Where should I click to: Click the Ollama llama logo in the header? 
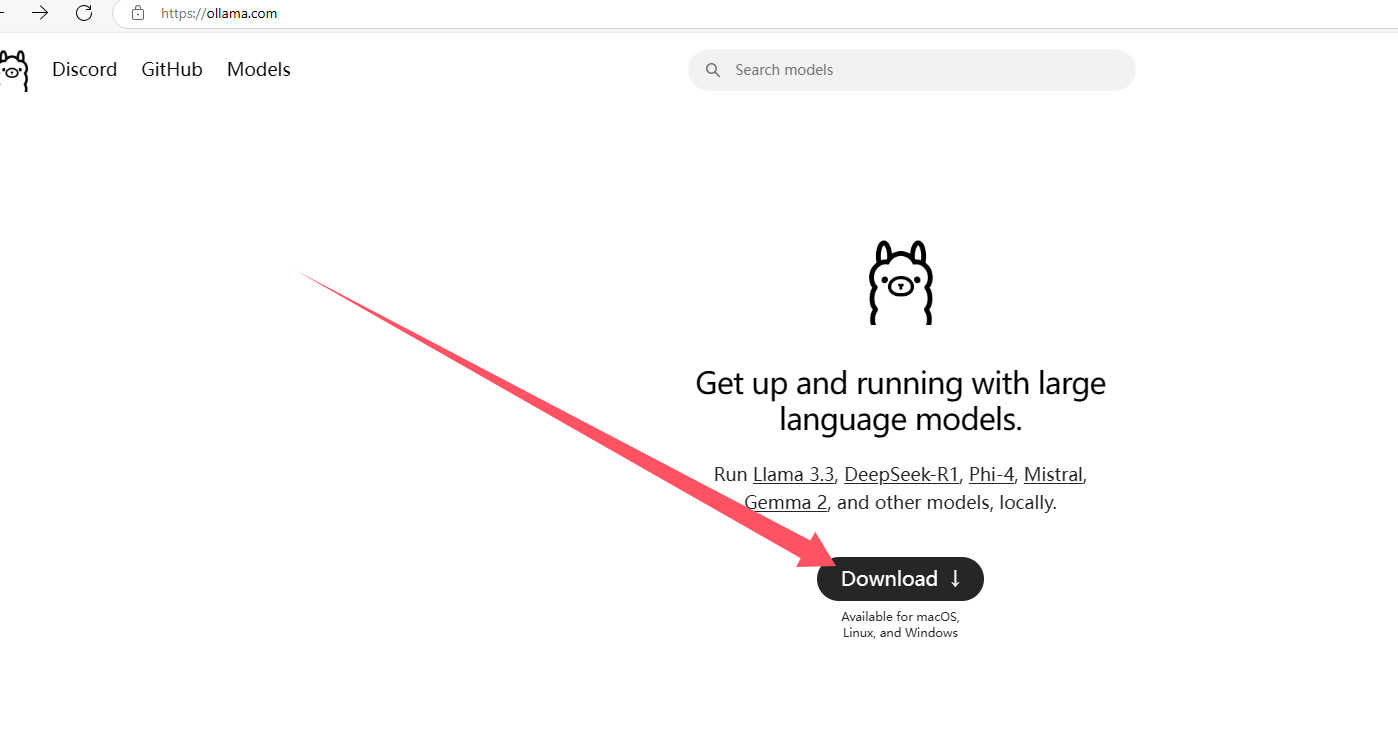13,70
